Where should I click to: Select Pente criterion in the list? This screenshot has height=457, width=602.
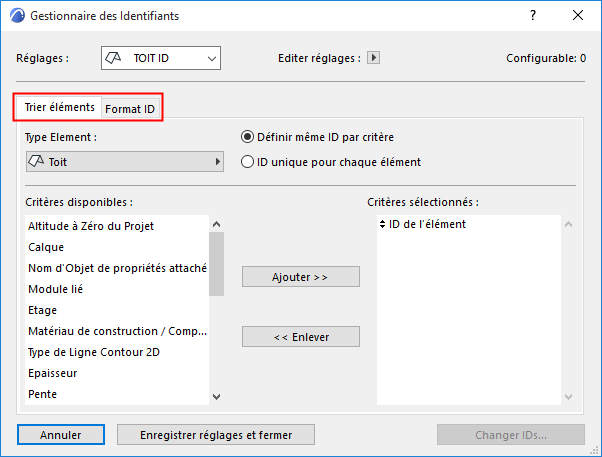pyautogui.click(x=43, y=394)
